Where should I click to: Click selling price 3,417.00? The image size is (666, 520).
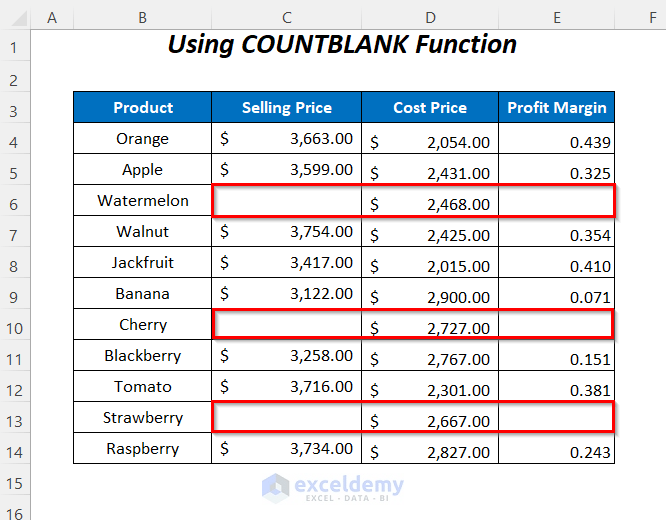click(x=287, y=263)
